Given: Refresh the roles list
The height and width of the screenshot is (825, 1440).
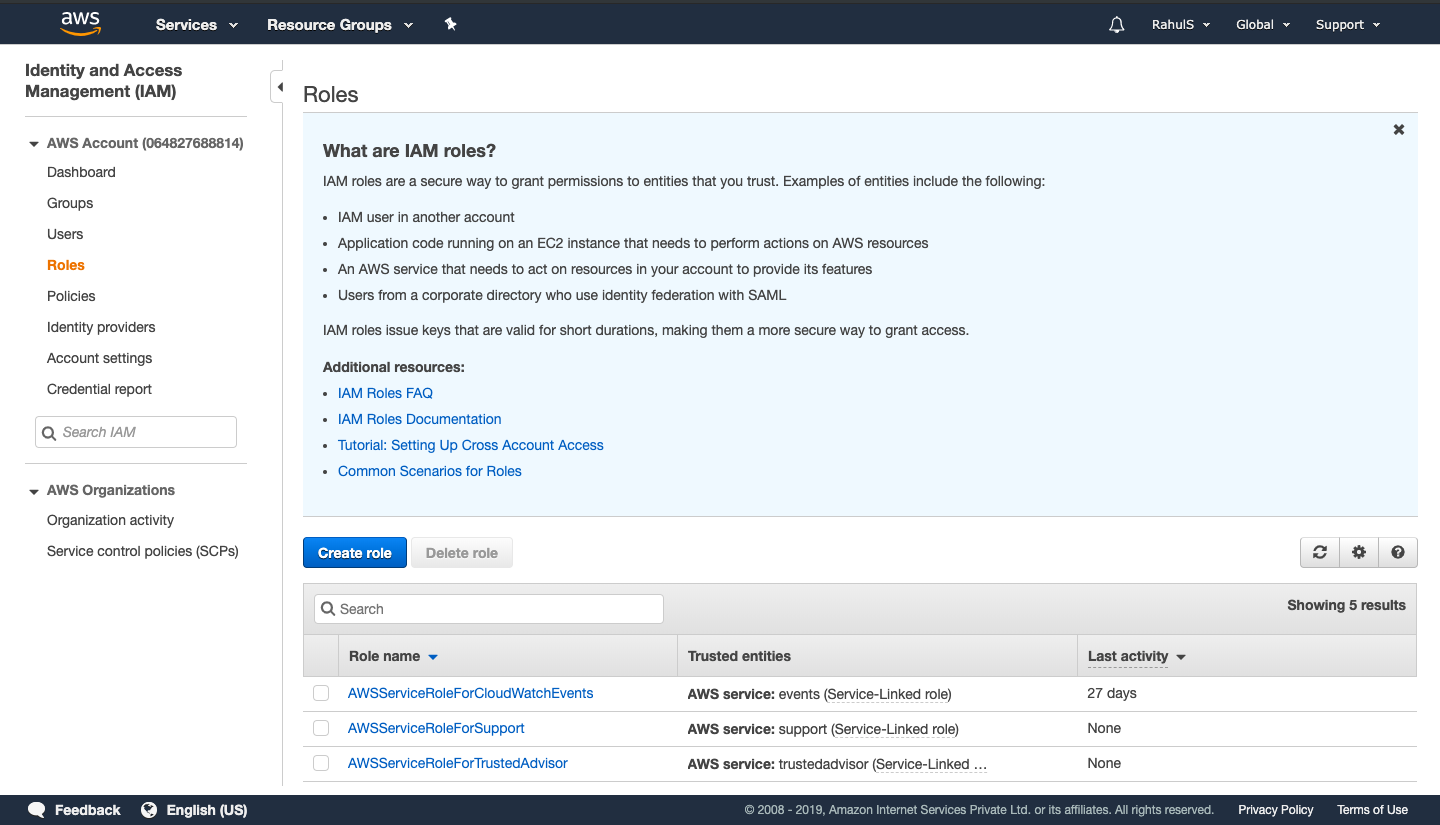Looking at the screenshot, I should tap(1319, 552).
